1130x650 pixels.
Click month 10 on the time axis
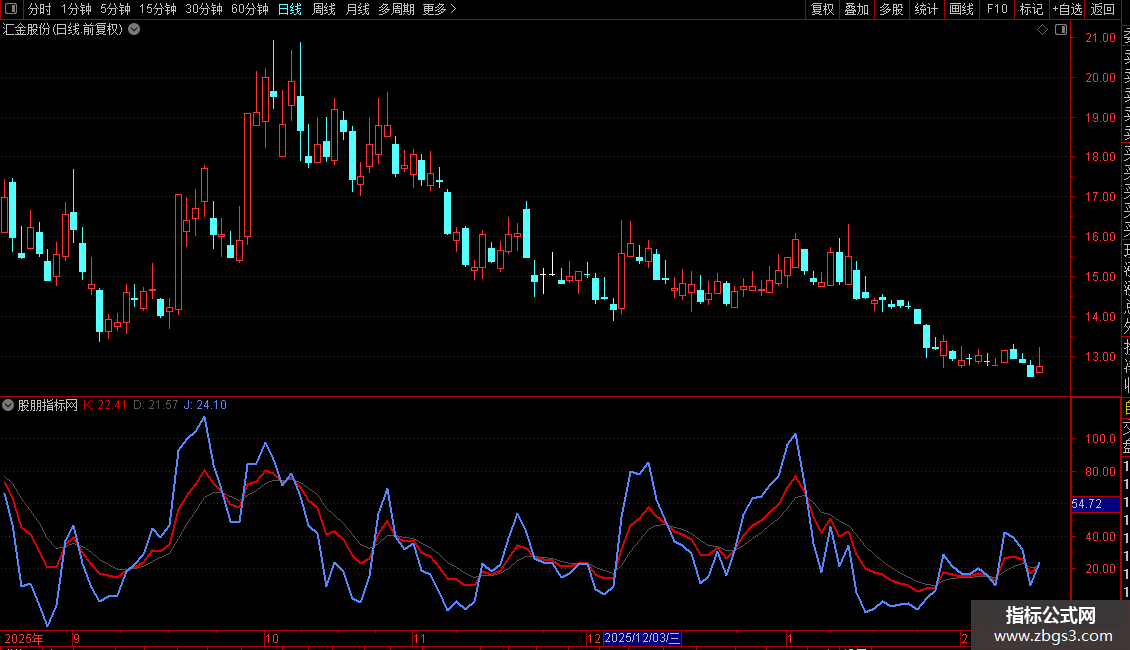pyautogui.click(x=272, y=638)
